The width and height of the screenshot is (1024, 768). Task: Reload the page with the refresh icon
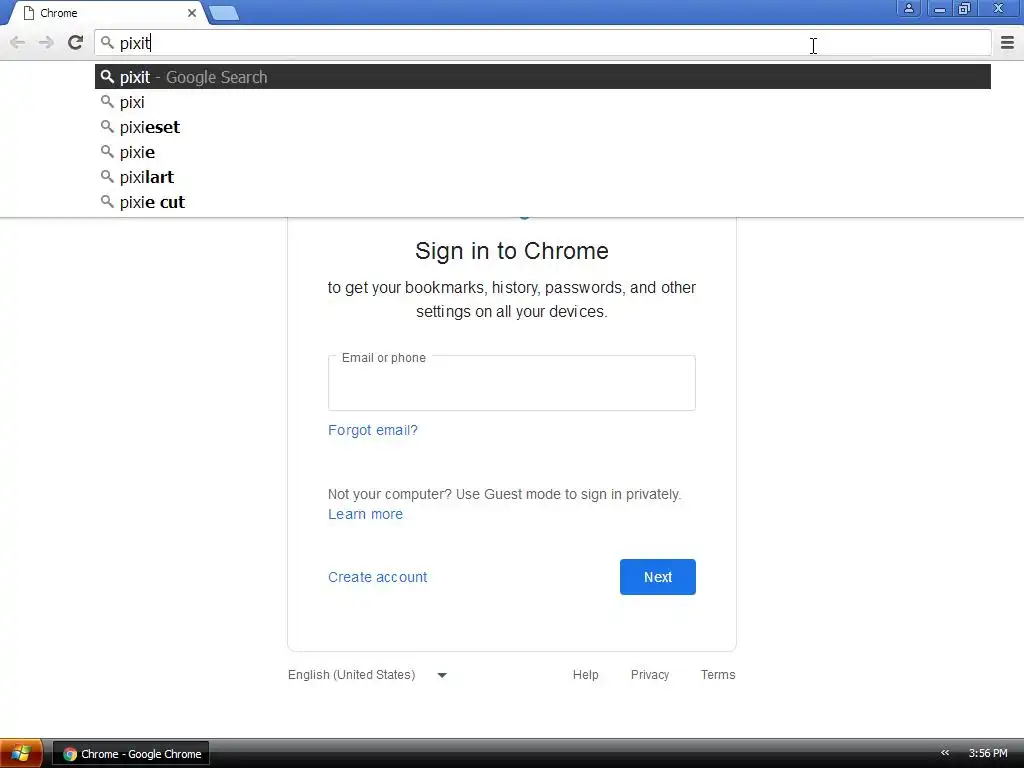click(76, 42)
